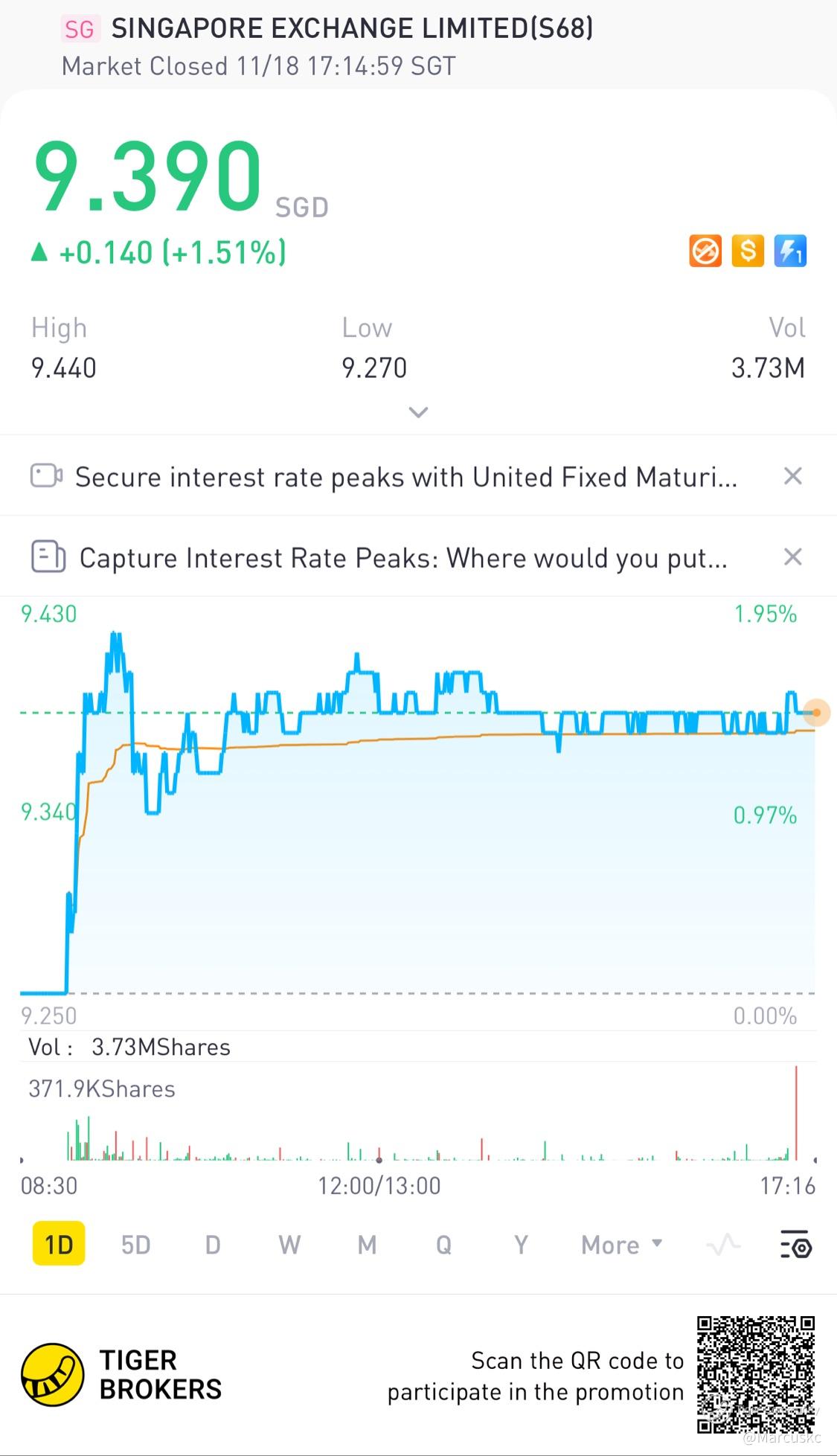Screen dimensions: 837x1456
Task: Tap the yellow dollar sign badge
Action: click(748, 251)
